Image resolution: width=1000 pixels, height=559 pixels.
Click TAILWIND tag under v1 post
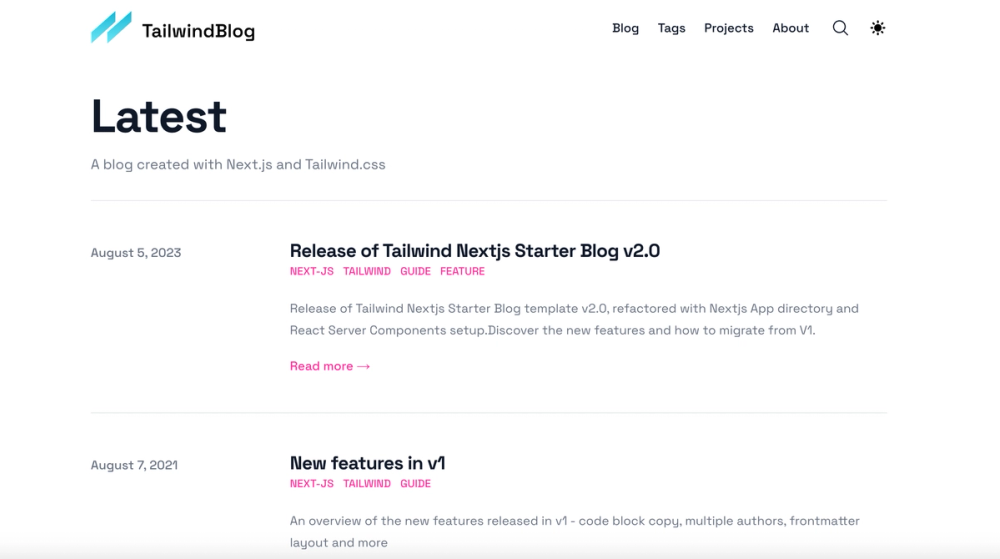point(367,484)
